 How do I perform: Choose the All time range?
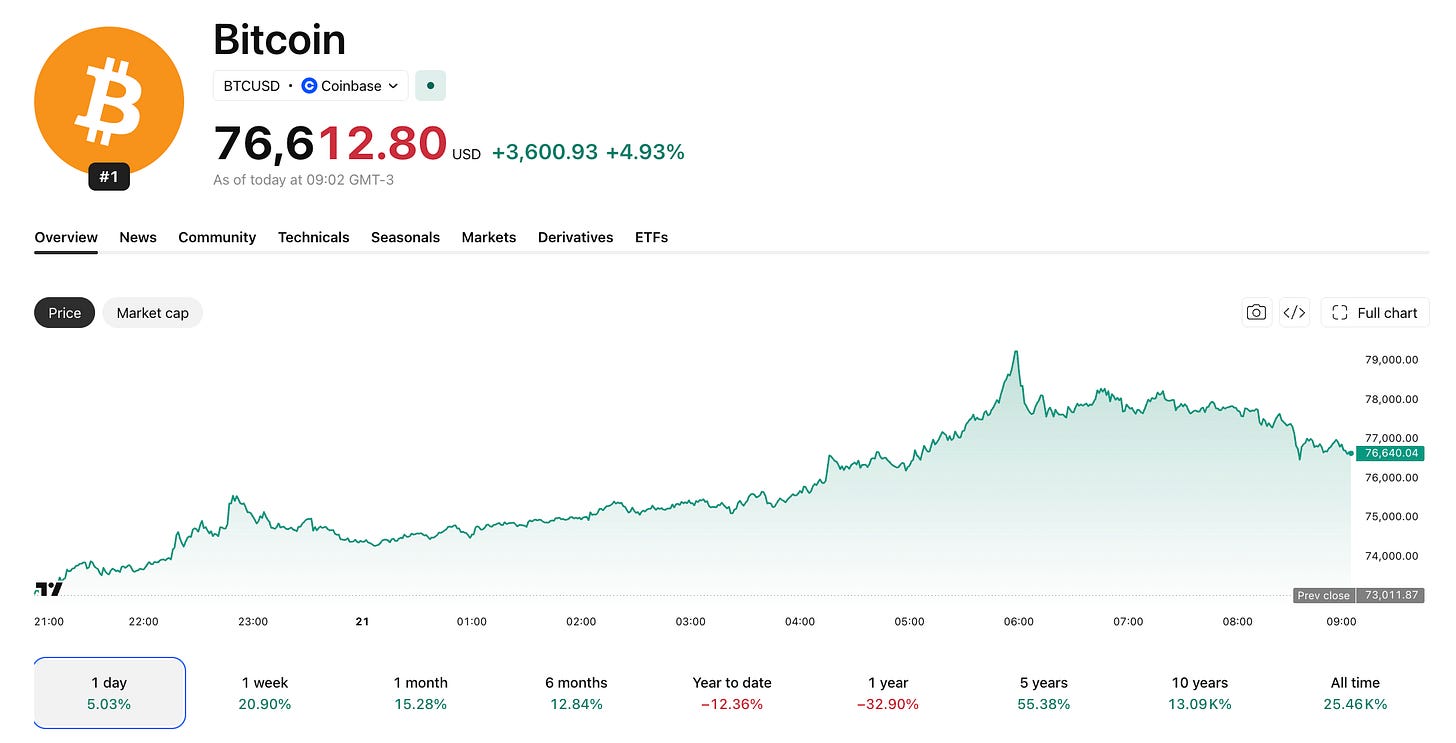click(1355, 693)
